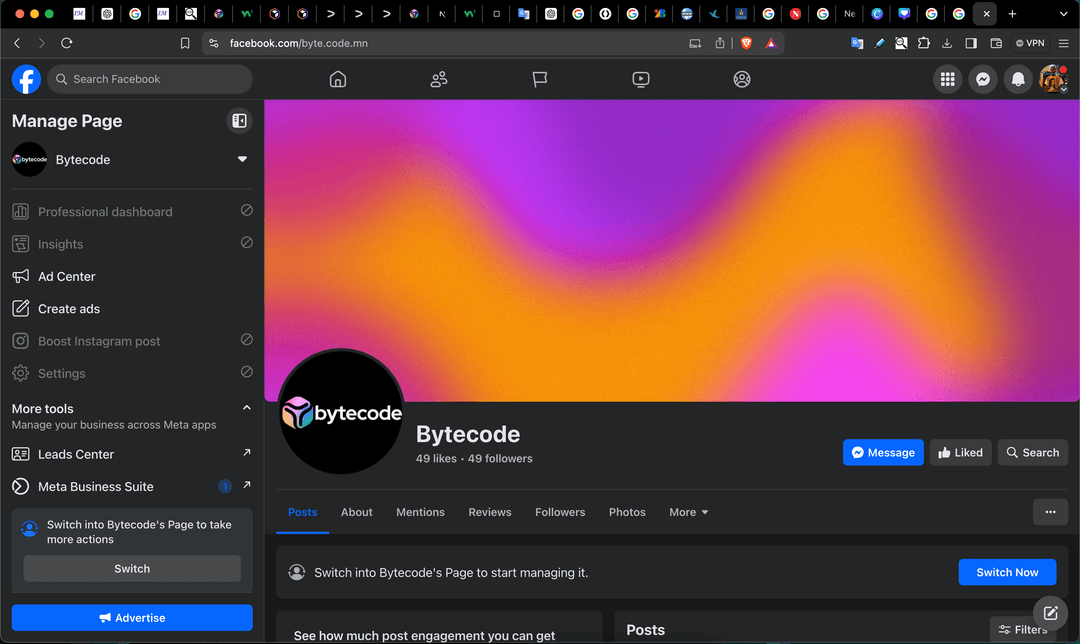Click the browser forward arrow
The height and width of the screenshot is (644, 1080).
[41, 43]
